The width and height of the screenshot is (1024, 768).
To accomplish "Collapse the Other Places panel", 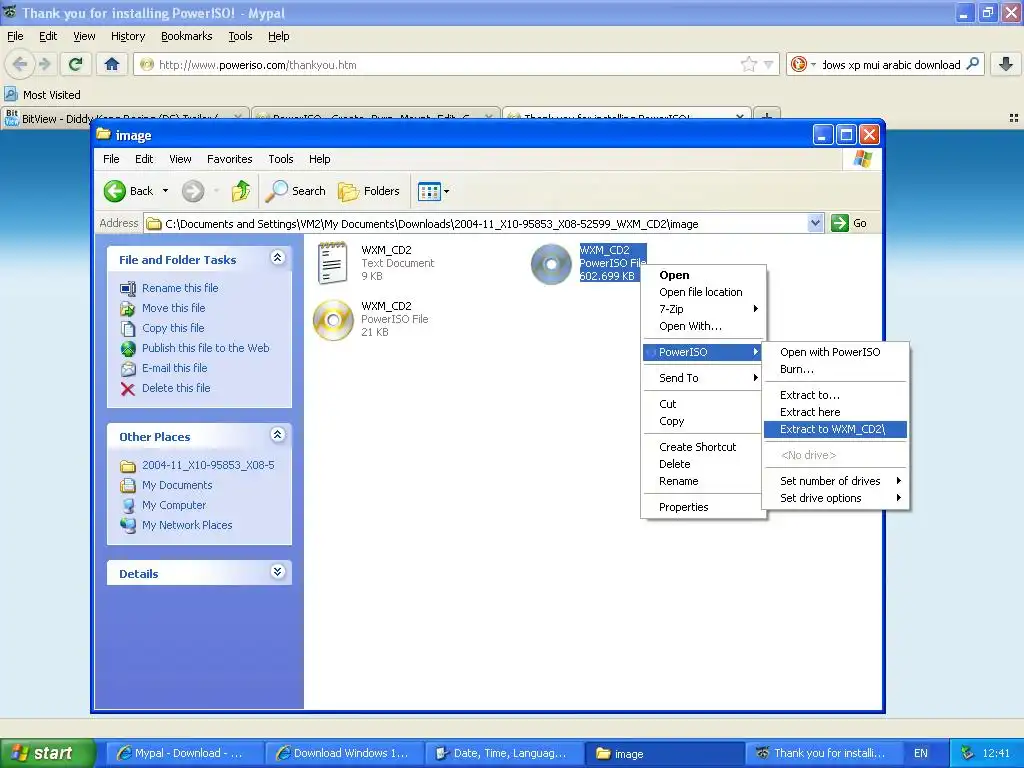I will click(x=278, y=434).
